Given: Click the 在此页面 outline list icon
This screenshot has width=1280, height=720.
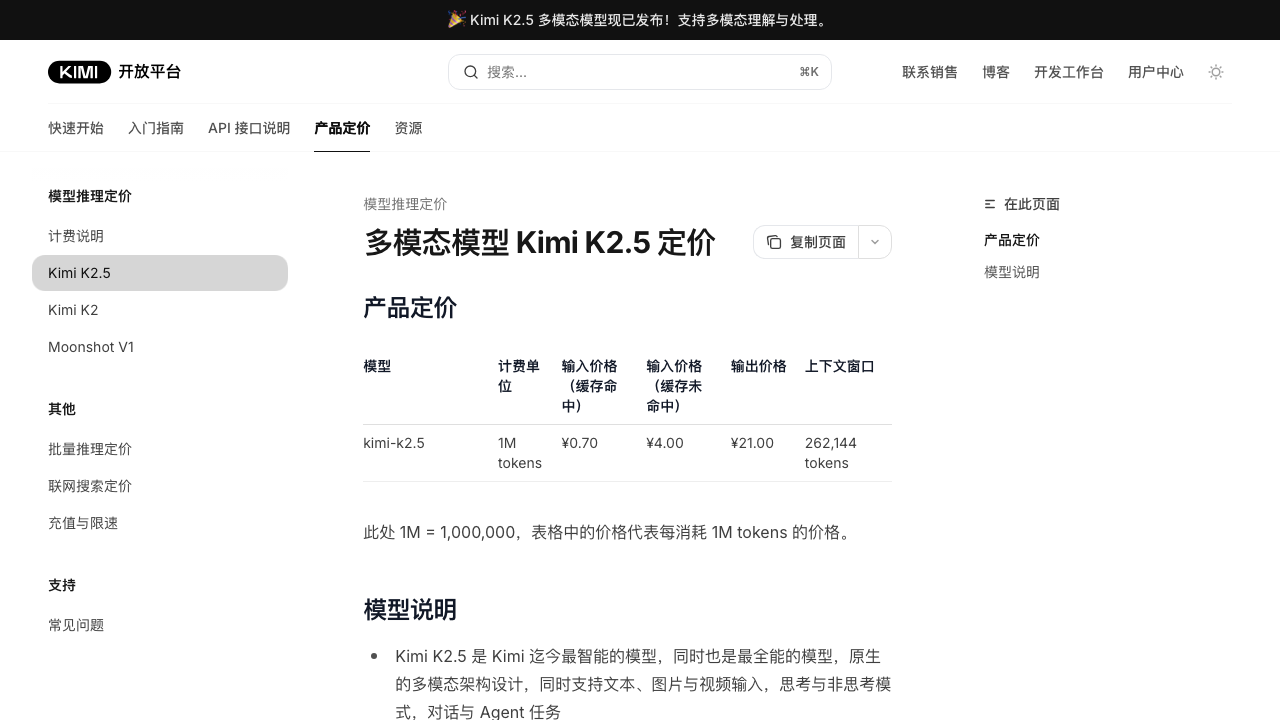Looking at the screenshot, I should click(990, 204).
